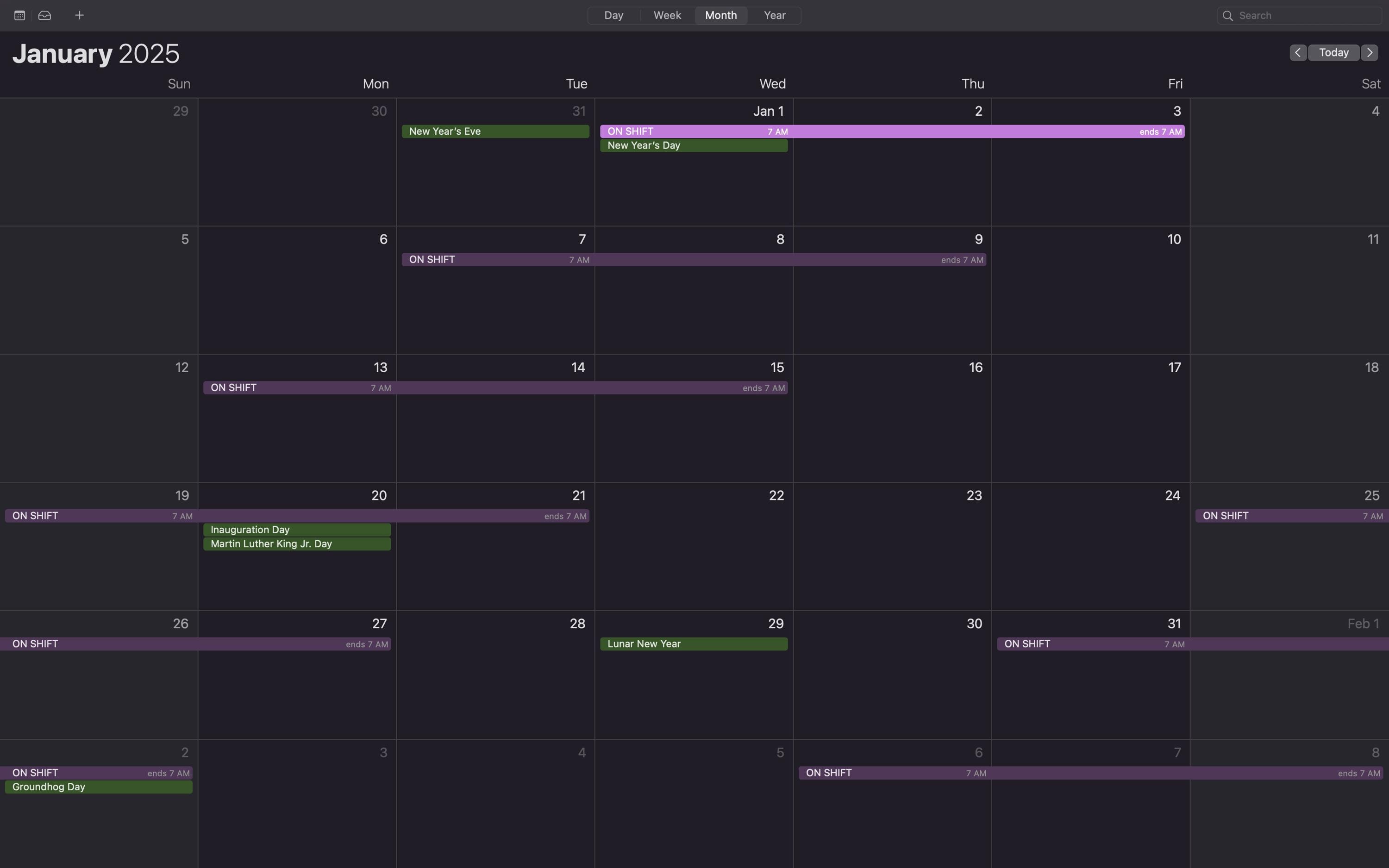This screenshot has height=868, width=1389.
Task: Toggle the calendar list sidebar icon
Action: coord(19,15)
